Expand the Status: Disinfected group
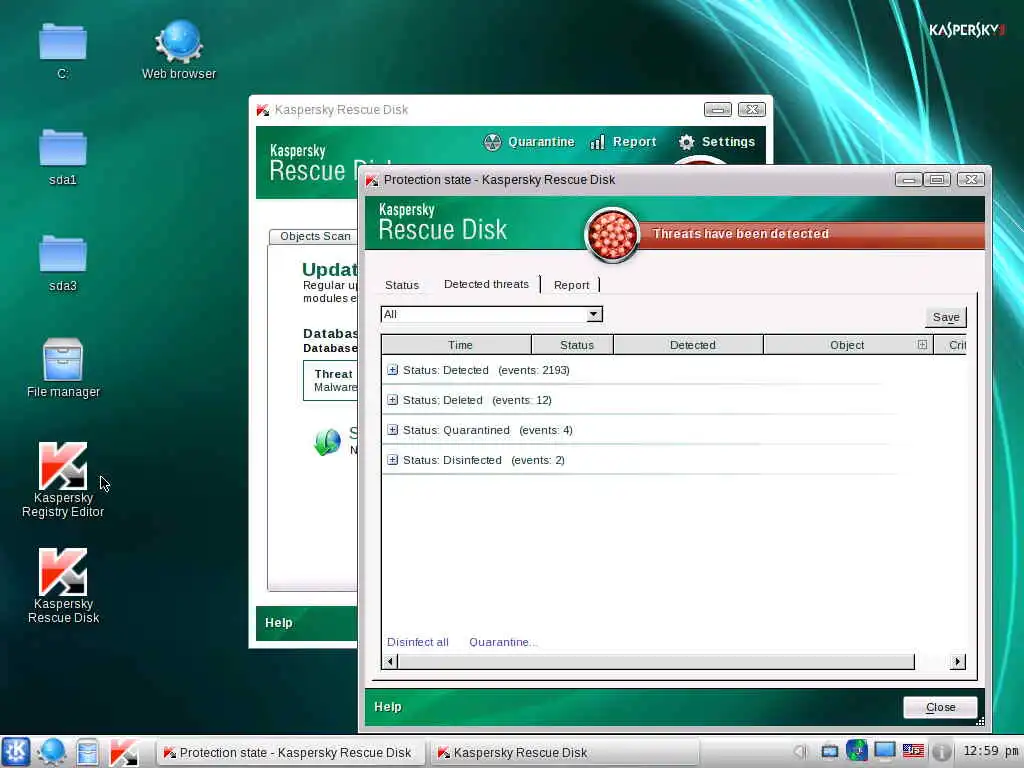 (392, 460)
